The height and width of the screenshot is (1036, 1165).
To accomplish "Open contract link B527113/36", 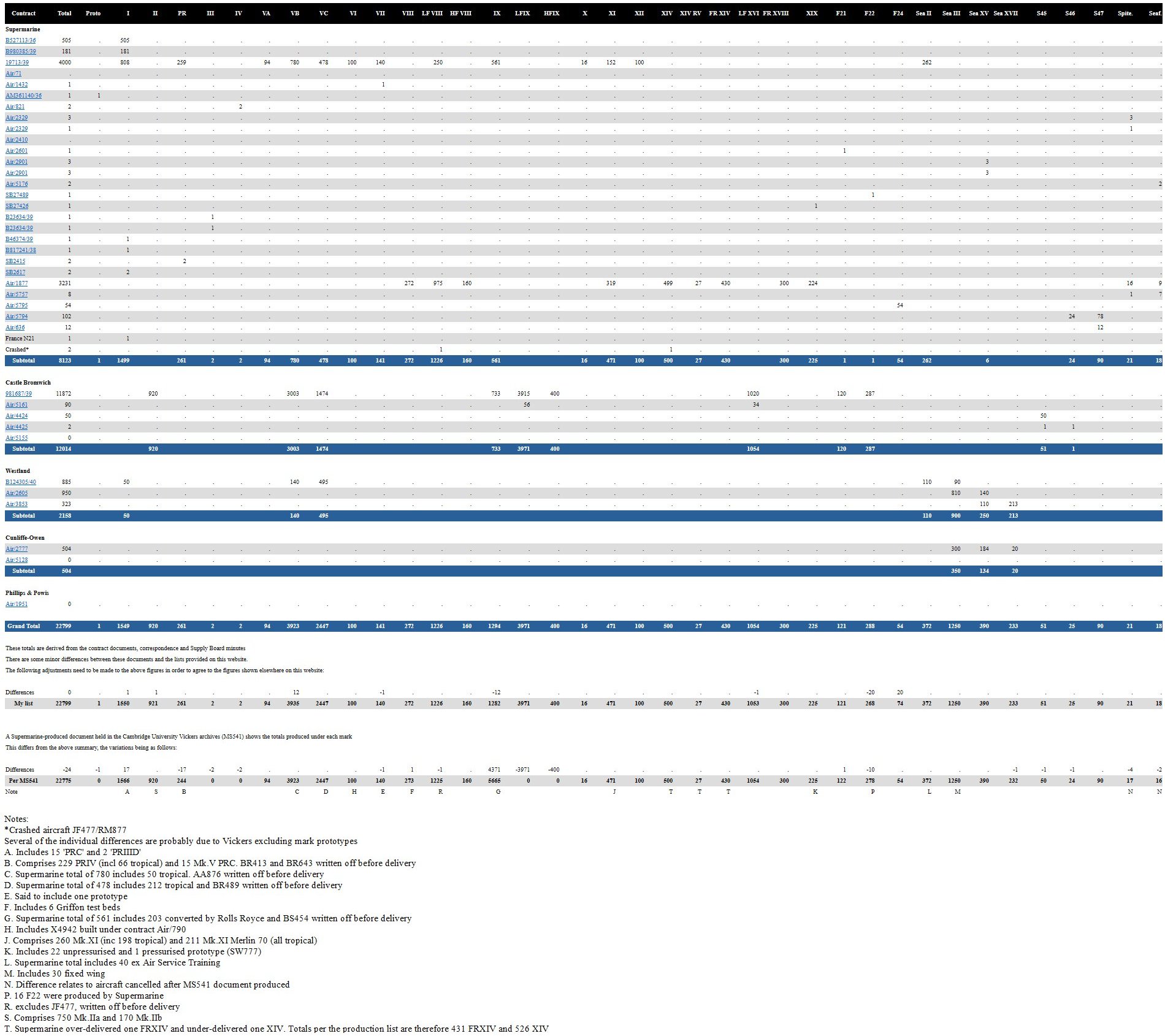I will pyautogui.click(x=20, y=40).
